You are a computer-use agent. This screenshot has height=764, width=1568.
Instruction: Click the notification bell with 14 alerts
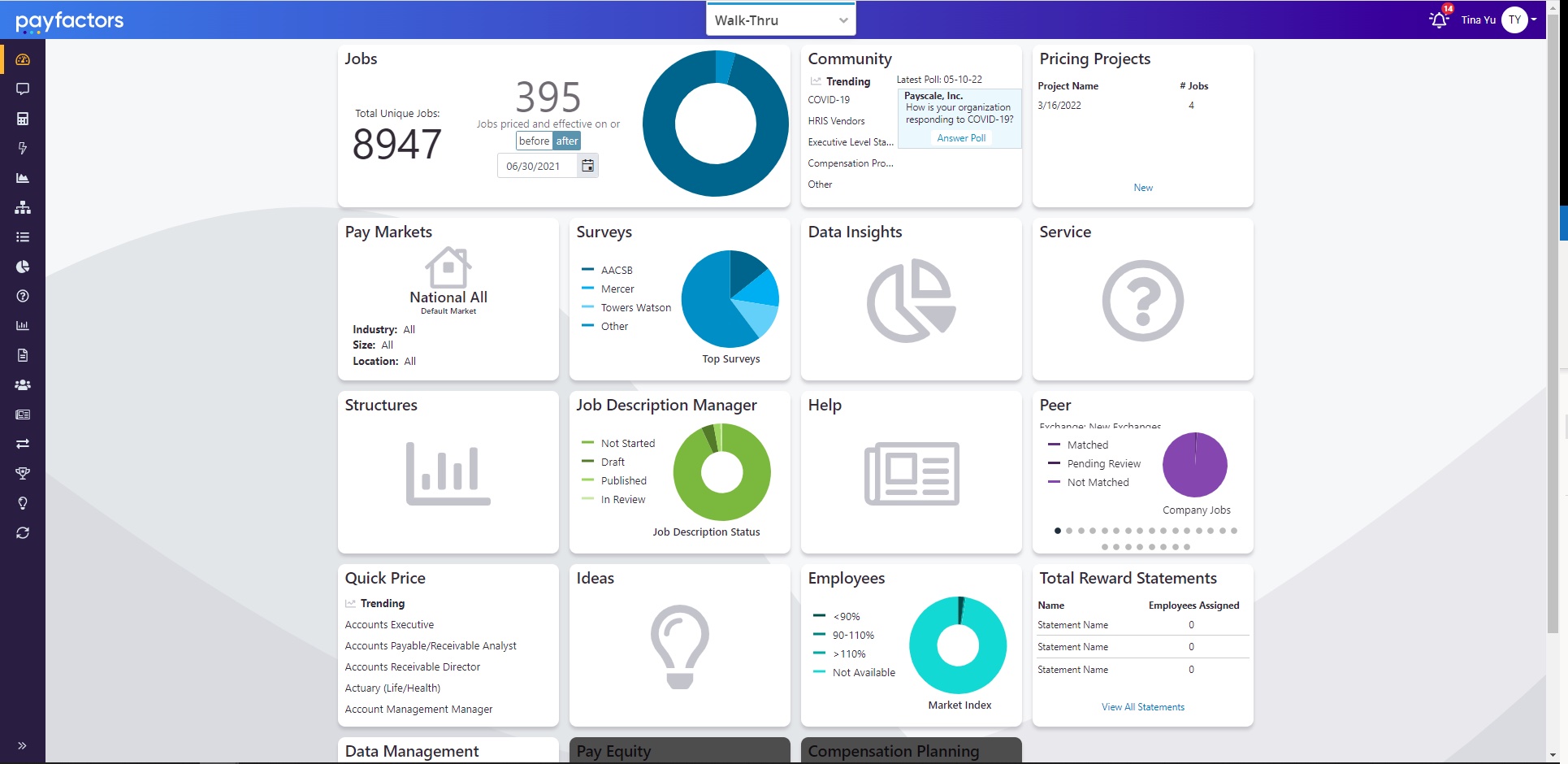1437,19
